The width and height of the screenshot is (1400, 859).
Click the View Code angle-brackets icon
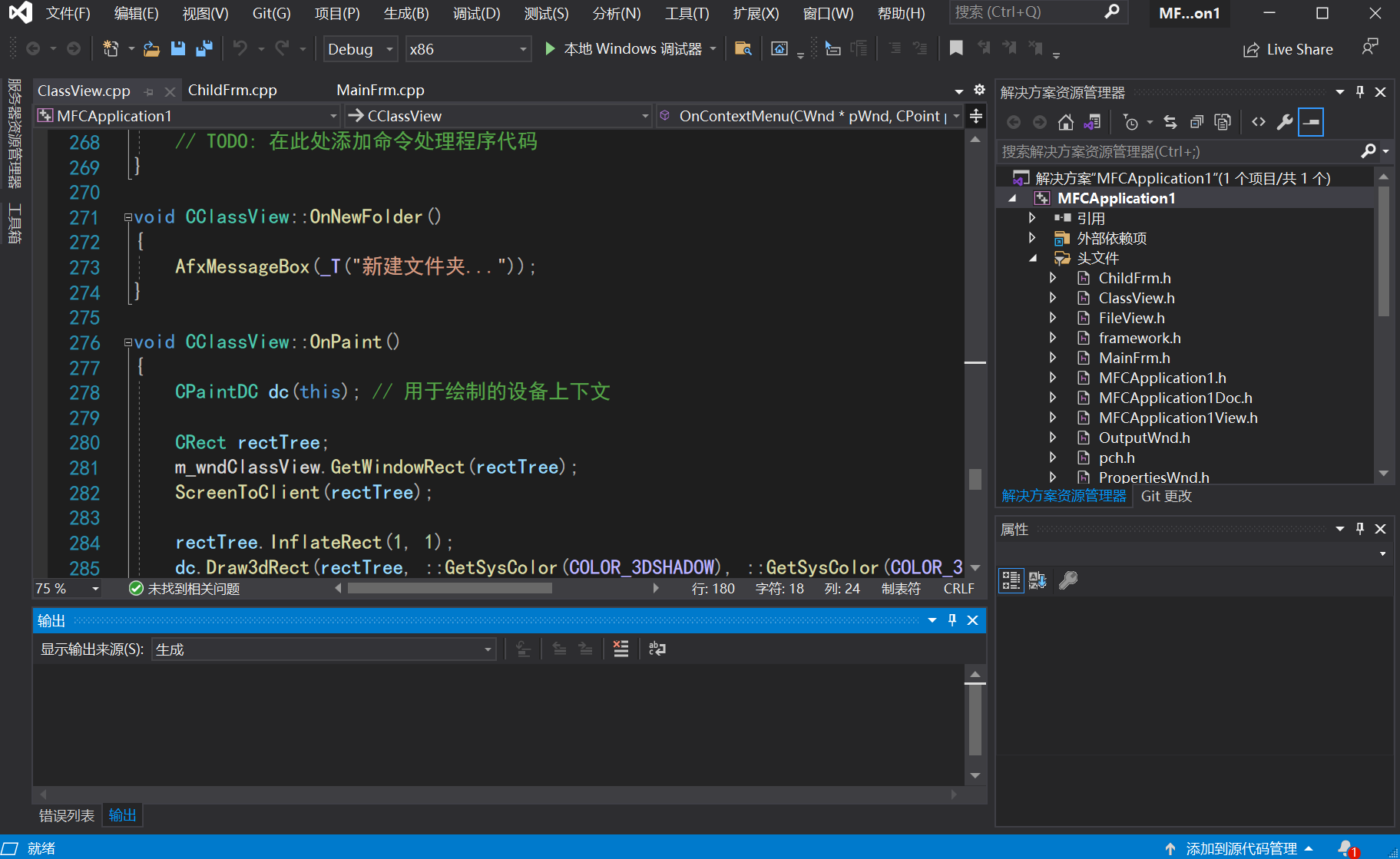click(1258, 122)
